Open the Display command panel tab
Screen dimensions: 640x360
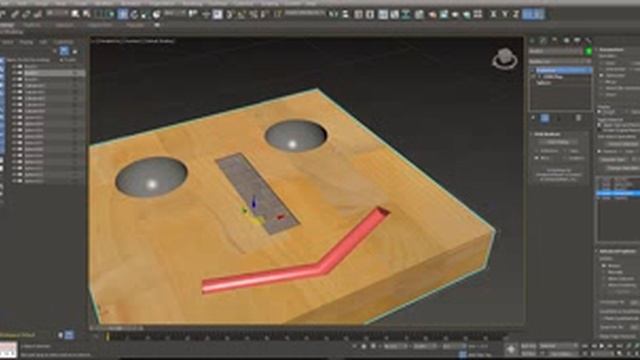click(x=577, y=40)
